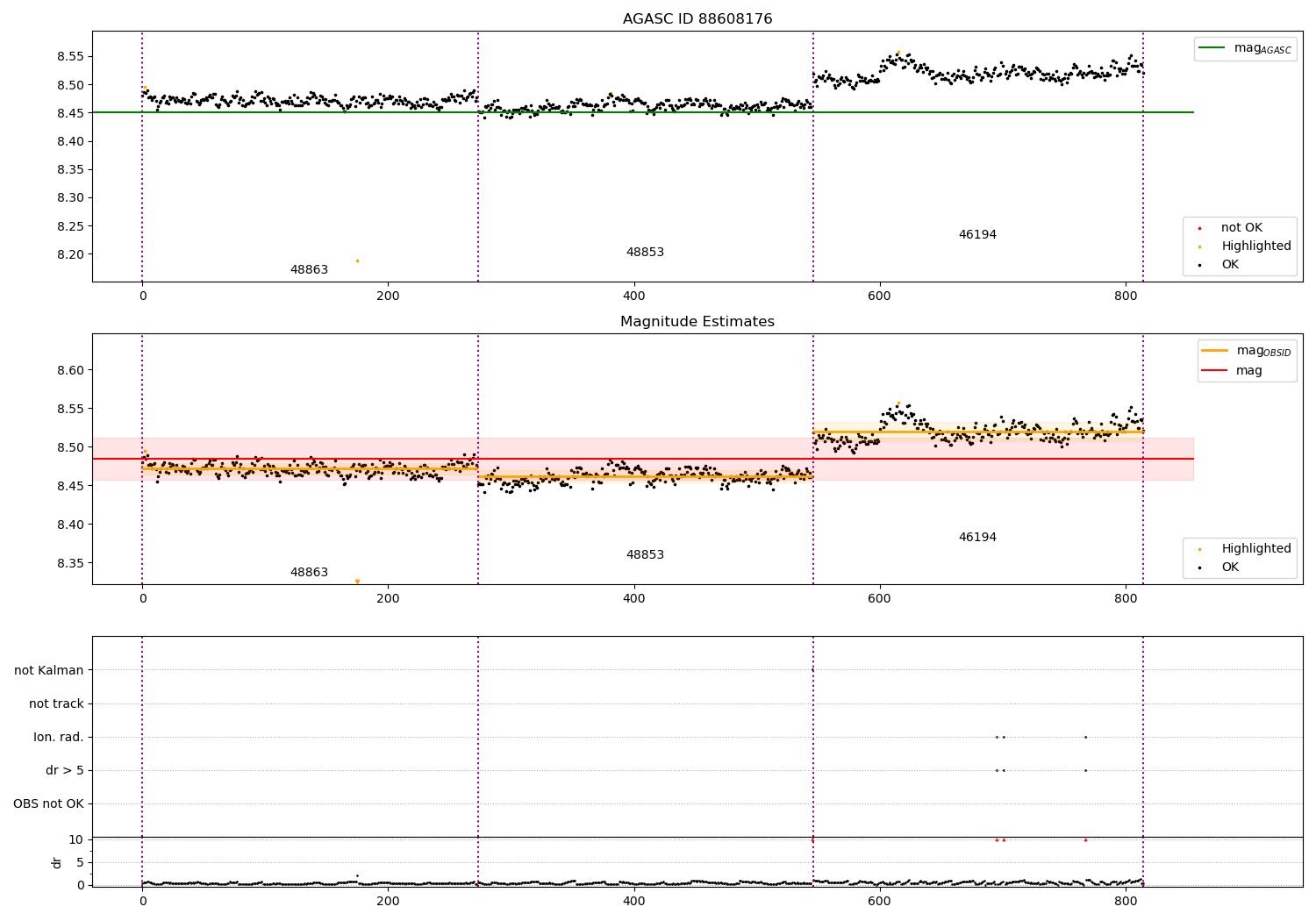Click obsid label 48863 in middle plot
Image resolution: width=1316 pixels, height=921 pixels.
[x=309, y=573]
